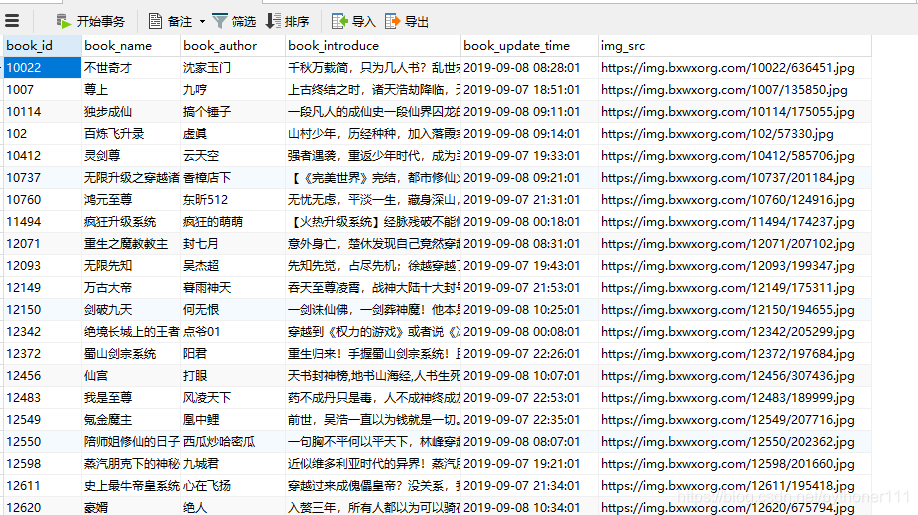The width and height of the screenshot is (918, 515).
Task: Click the book name 仙宫
Action: click(96, 376)
